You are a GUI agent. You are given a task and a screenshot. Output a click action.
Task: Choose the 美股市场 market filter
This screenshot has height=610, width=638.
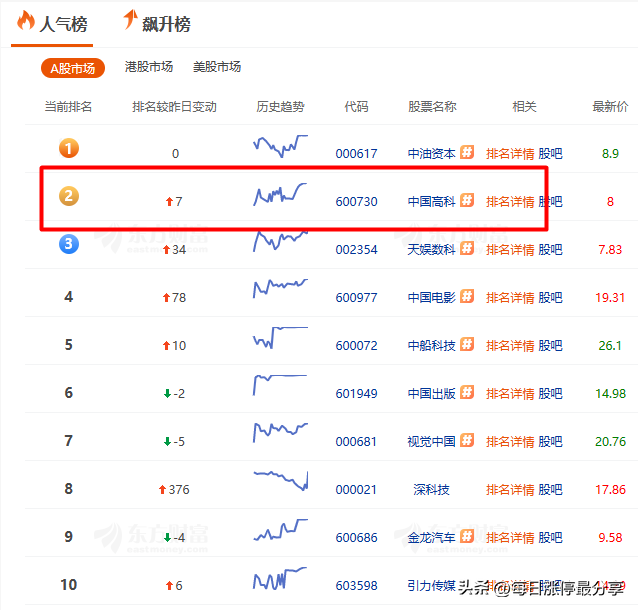pos(217,67)
